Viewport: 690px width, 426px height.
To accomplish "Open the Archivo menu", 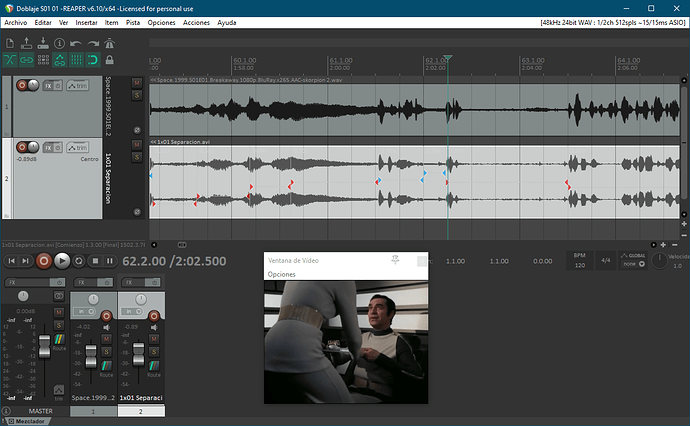I will click(16, 22).
